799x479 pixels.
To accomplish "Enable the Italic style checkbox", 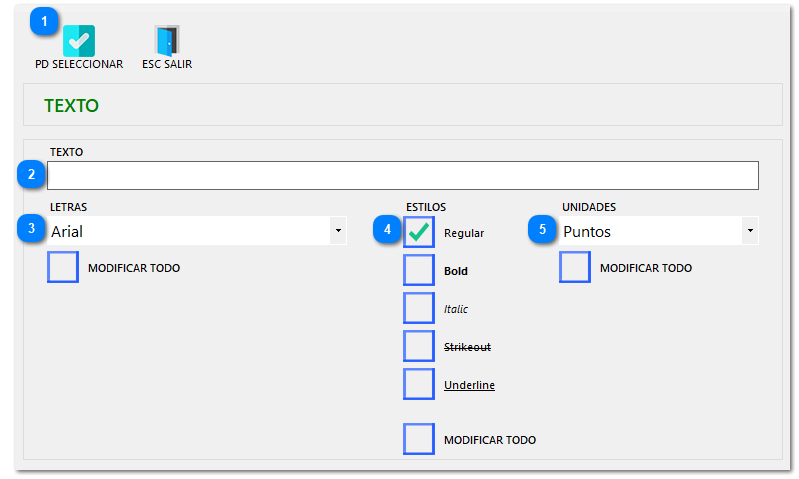I will pos(419,309).
